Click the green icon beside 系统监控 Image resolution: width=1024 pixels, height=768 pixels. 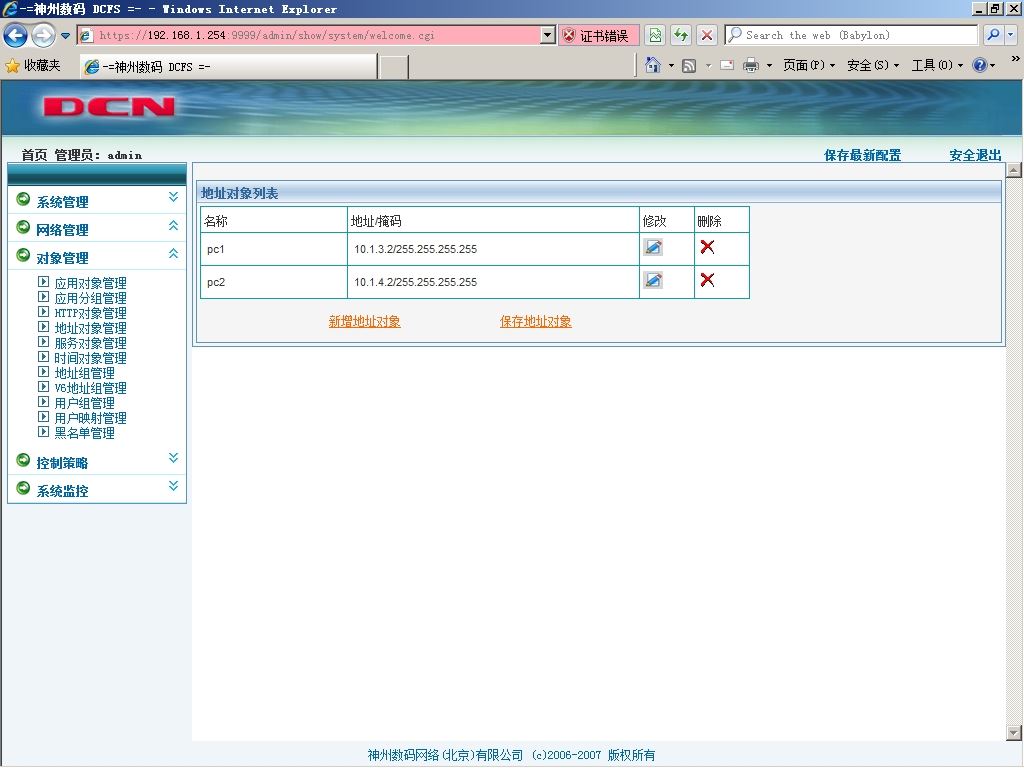(23, 488)
